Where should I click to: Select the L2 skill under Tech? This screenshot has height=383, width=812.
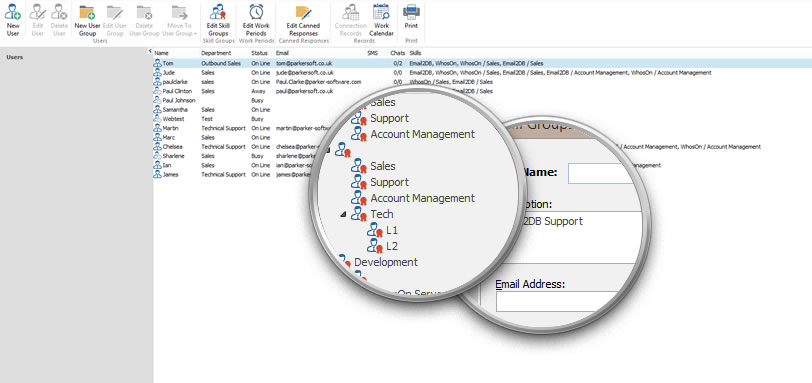tap(392, 246)
